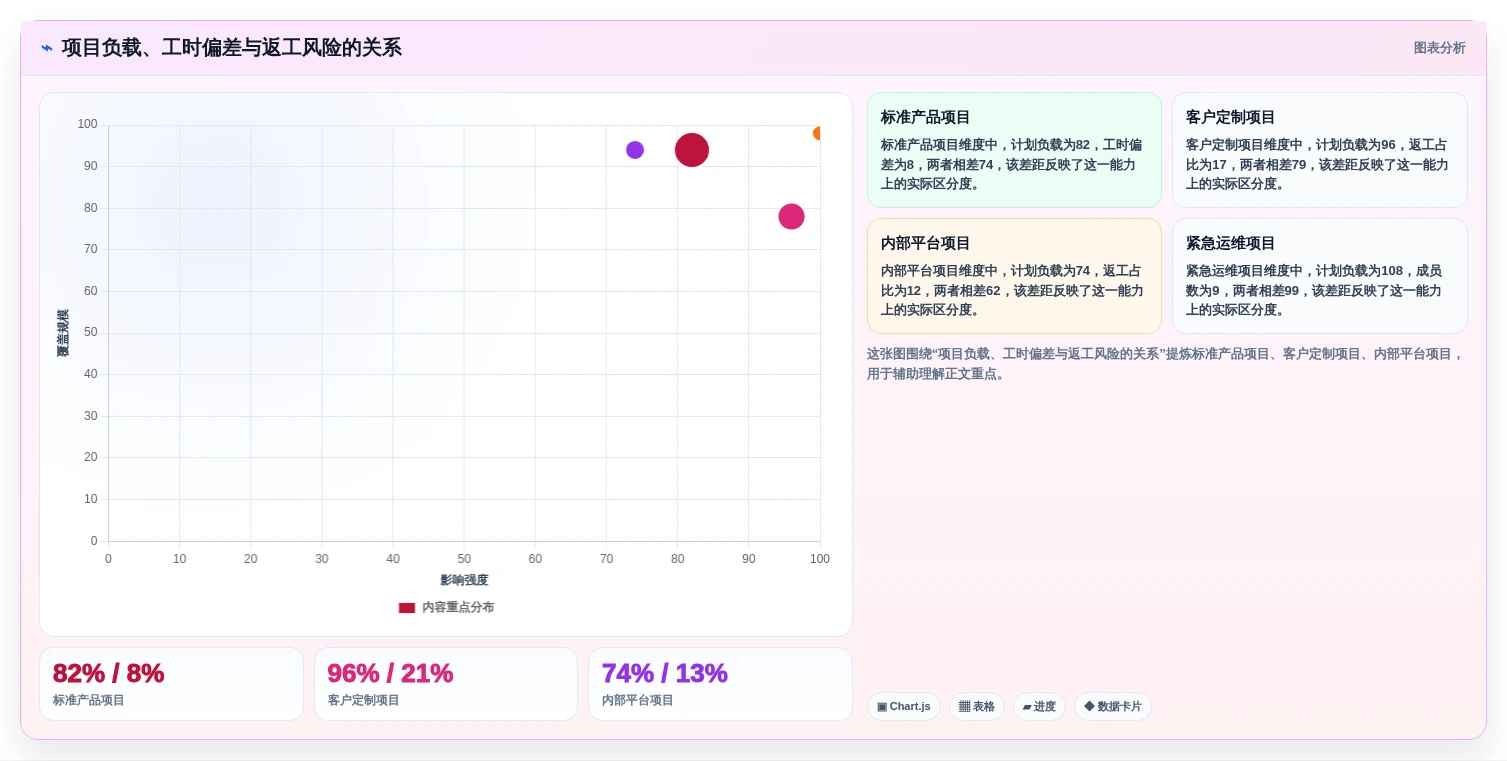Click the red legend color box
Image resolution: width=1507 pixels, height=761 pixels.
click(x=407, y=608)
